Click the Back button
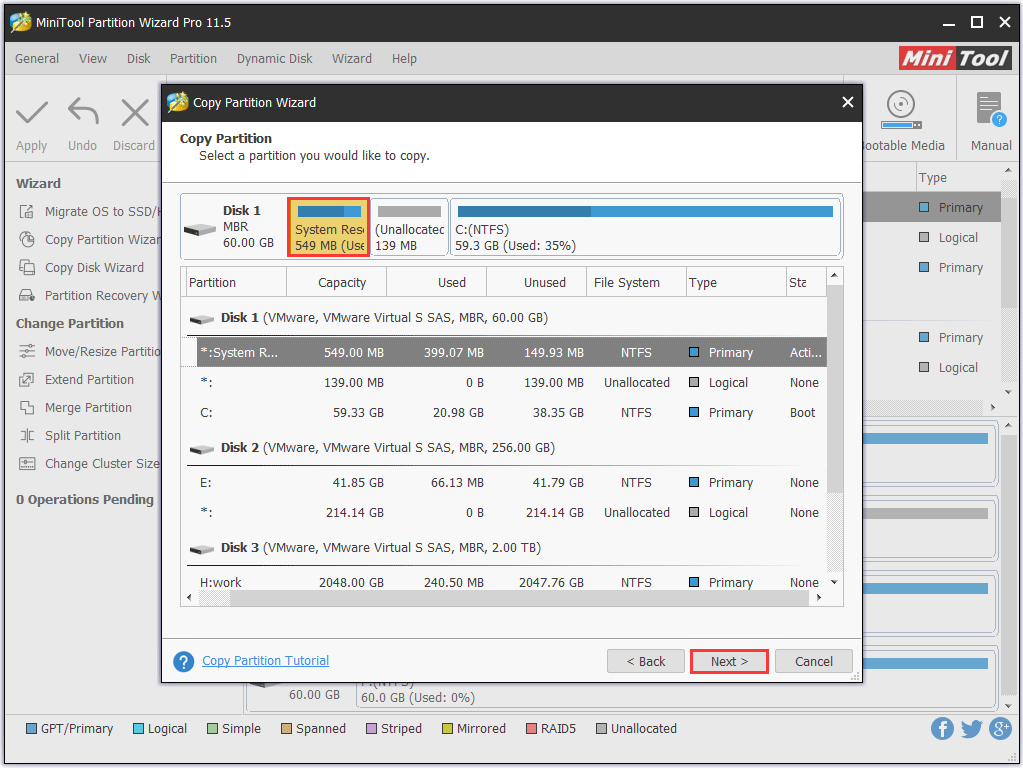The image size is (1023, 769). tap(645, 661)
